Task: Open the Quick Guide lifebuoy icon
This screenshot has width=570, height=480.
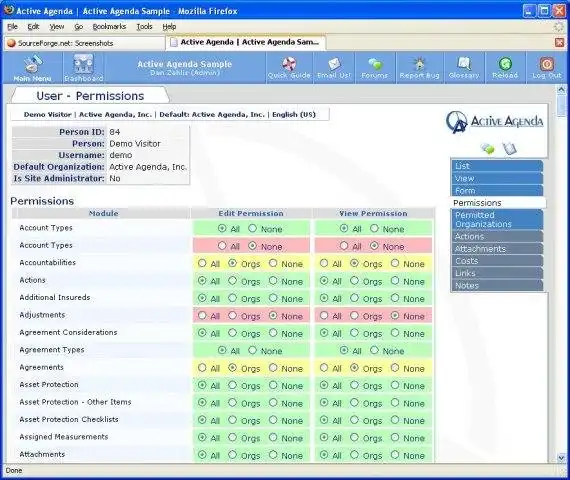Action: (x=289, y=64)
